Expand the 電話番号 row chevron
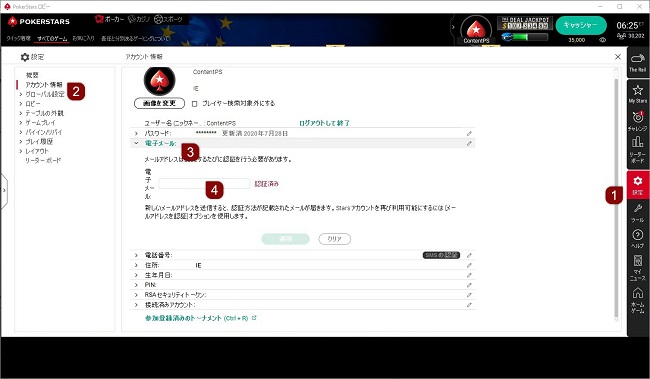 tap(136, 255)
